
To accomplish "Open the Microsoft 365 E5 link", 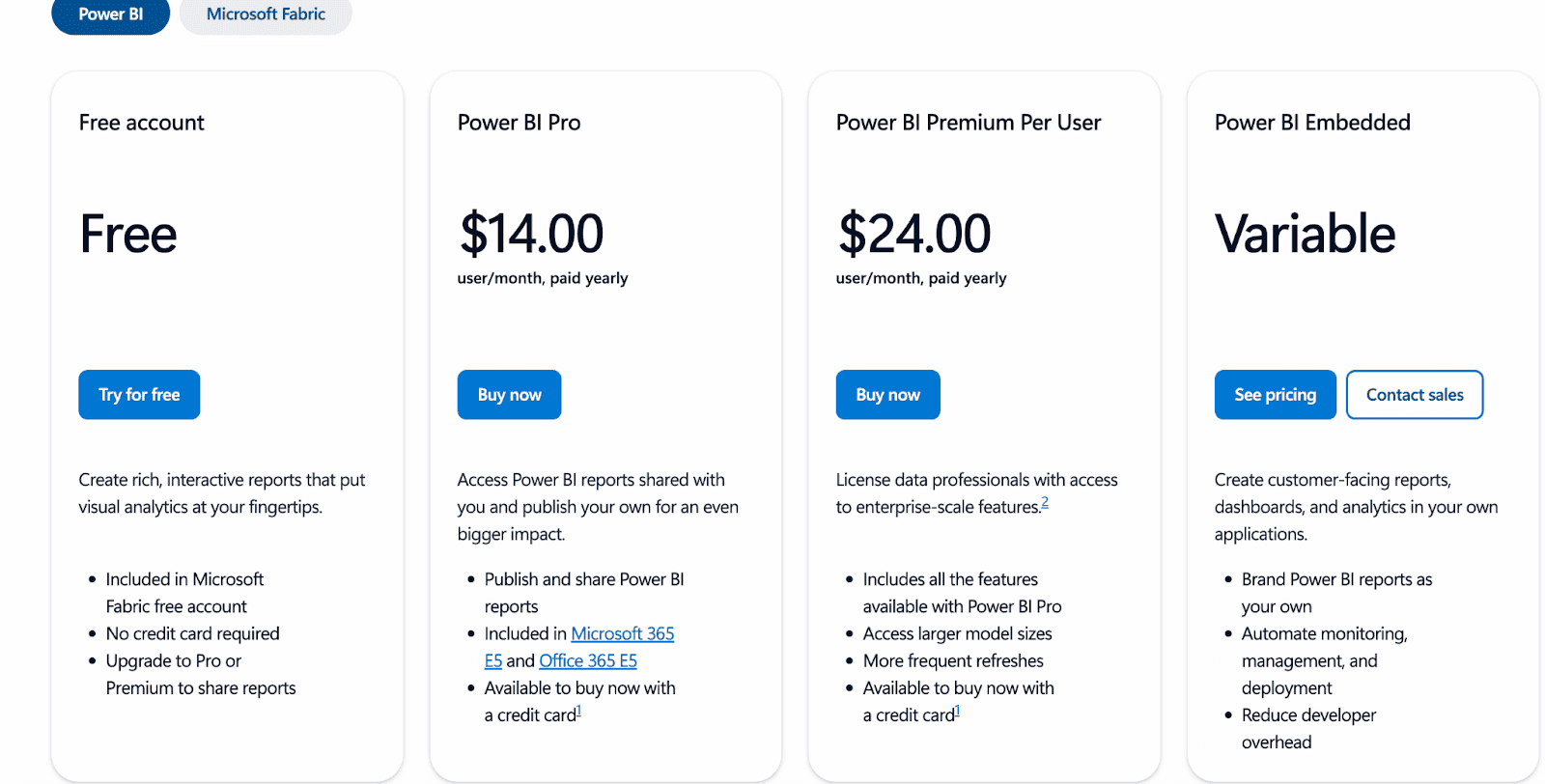I will tap(621, 633).
